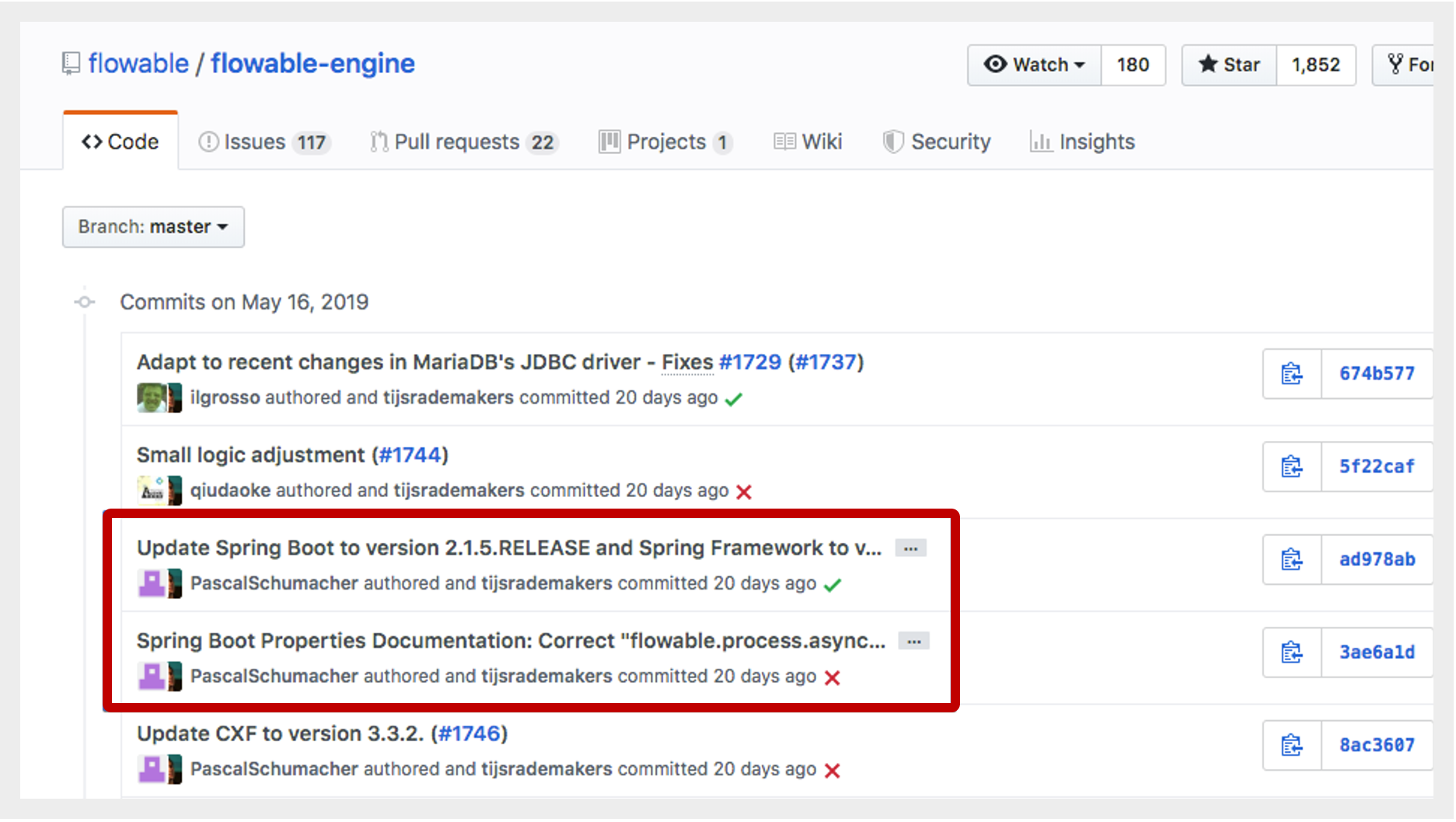Open 'Spring Boot Properties Documentation' commit title
Image resolution: width=1456 pixels, height=822 pixels.
click(x=511, y=641)
